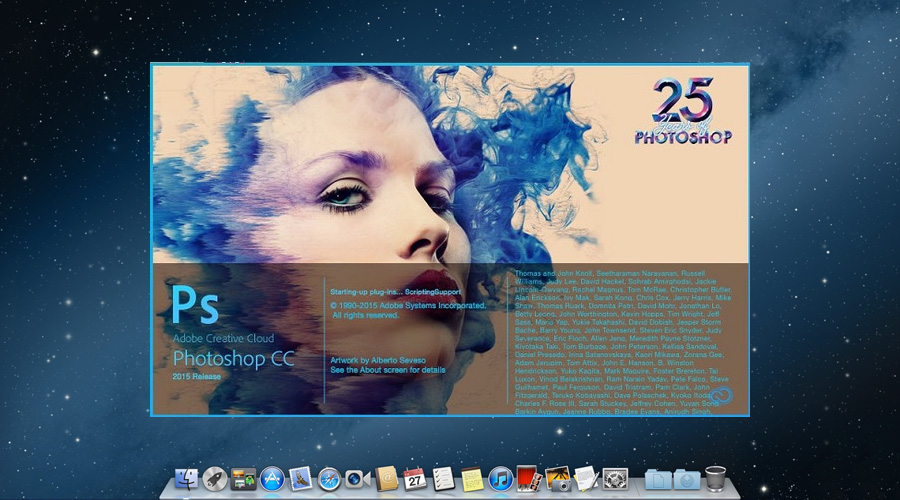Open Calendar icon showing 27
Image resolution: width=900 pixels, height=500 pixels.
pos(414,479)
